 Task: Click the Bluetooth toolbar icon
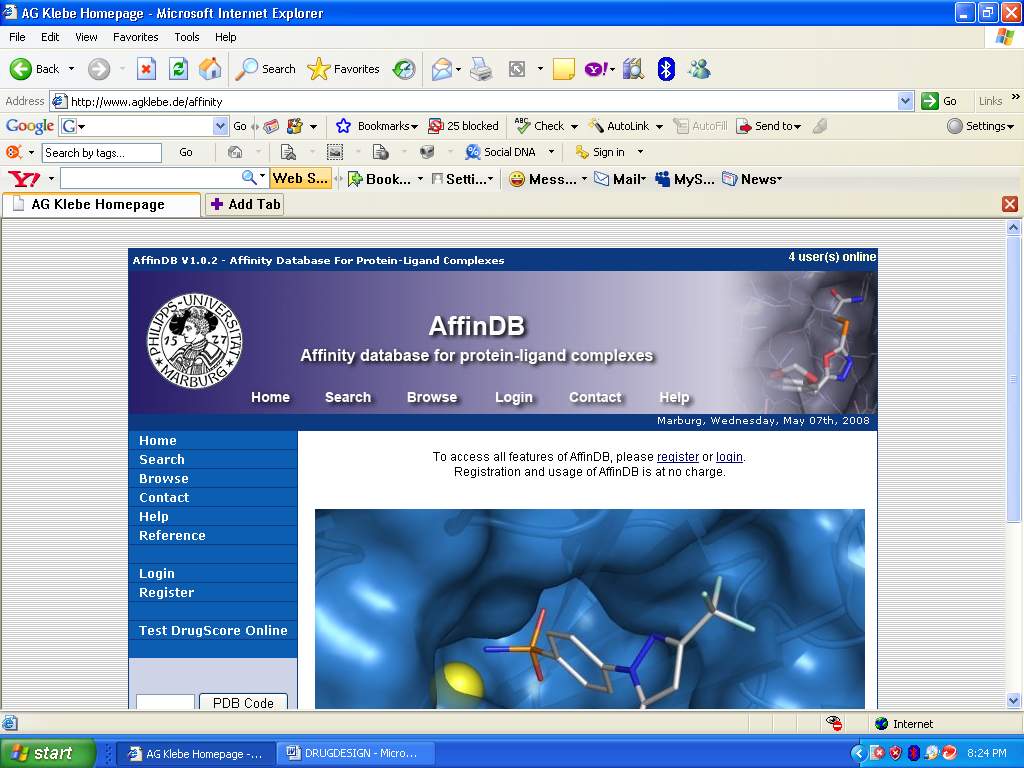pyautogui.click(x=666, y=69)
